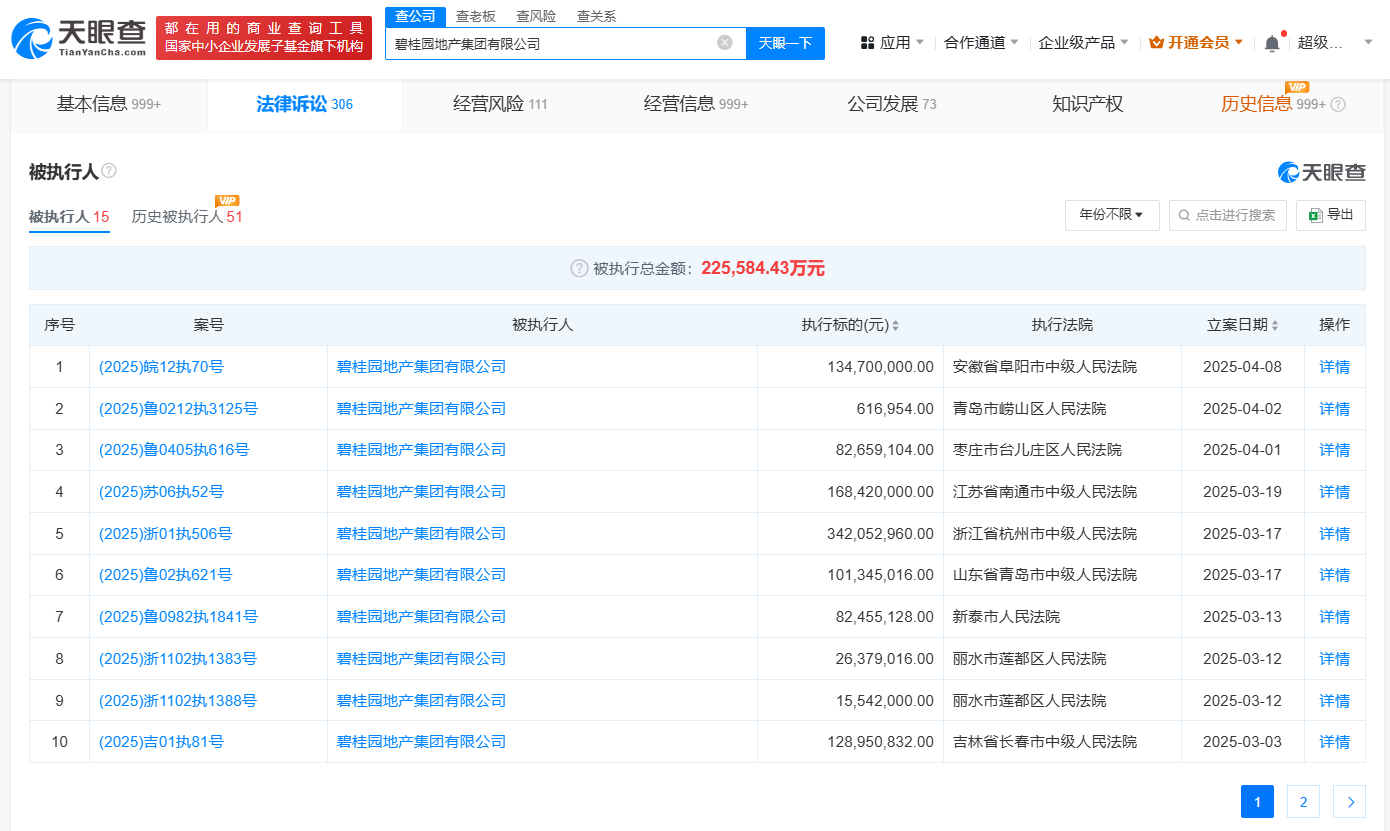Open 详情 for 山东省青岛市 court case

1334,575
